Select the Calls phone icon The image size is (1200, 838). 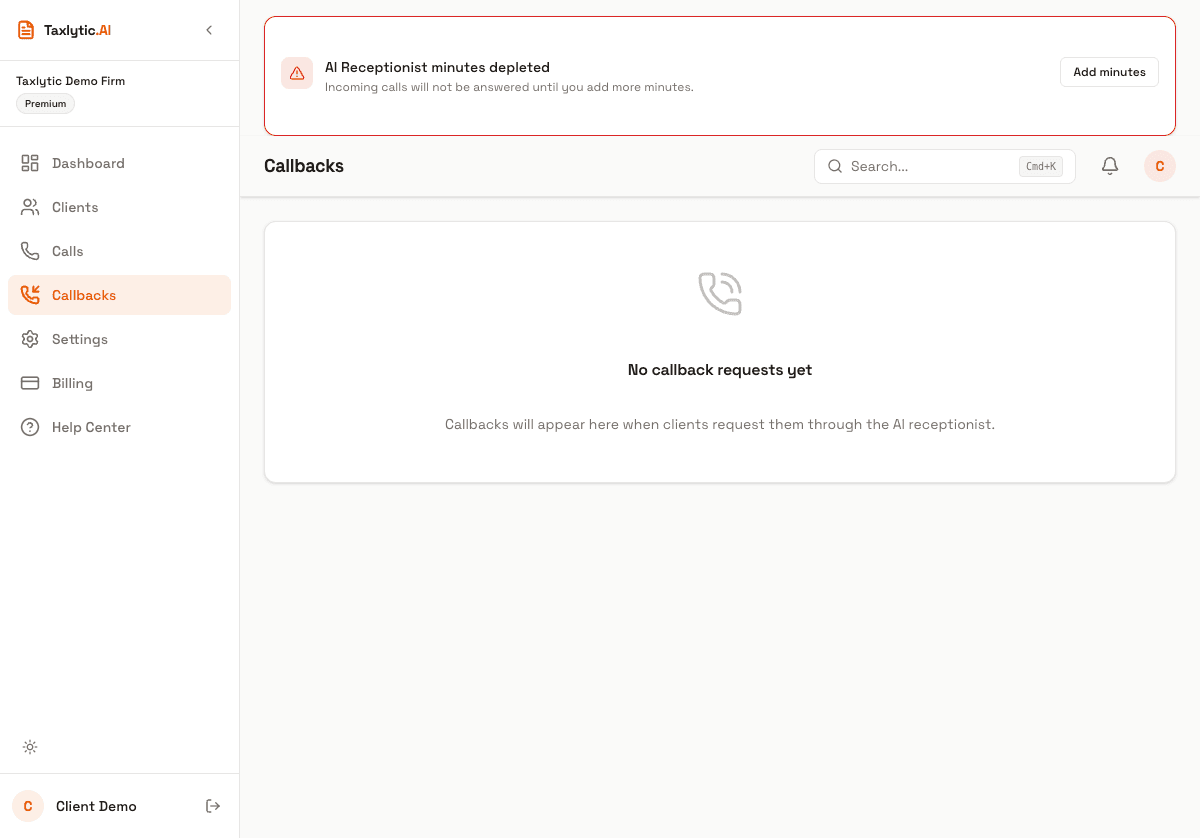click(30, 251)
